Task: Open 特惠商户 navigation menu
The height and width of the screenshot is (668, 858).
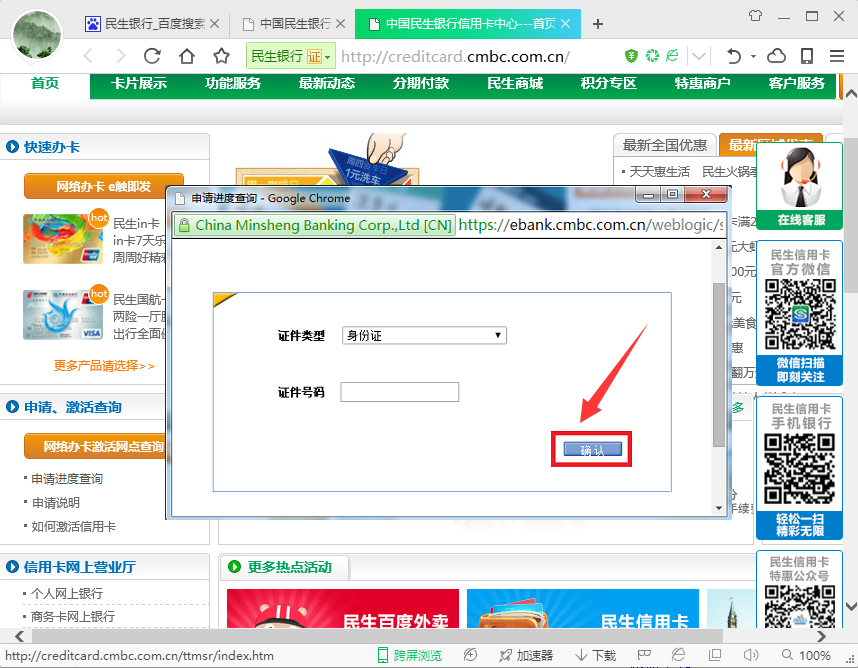Action: pos(703,84)
